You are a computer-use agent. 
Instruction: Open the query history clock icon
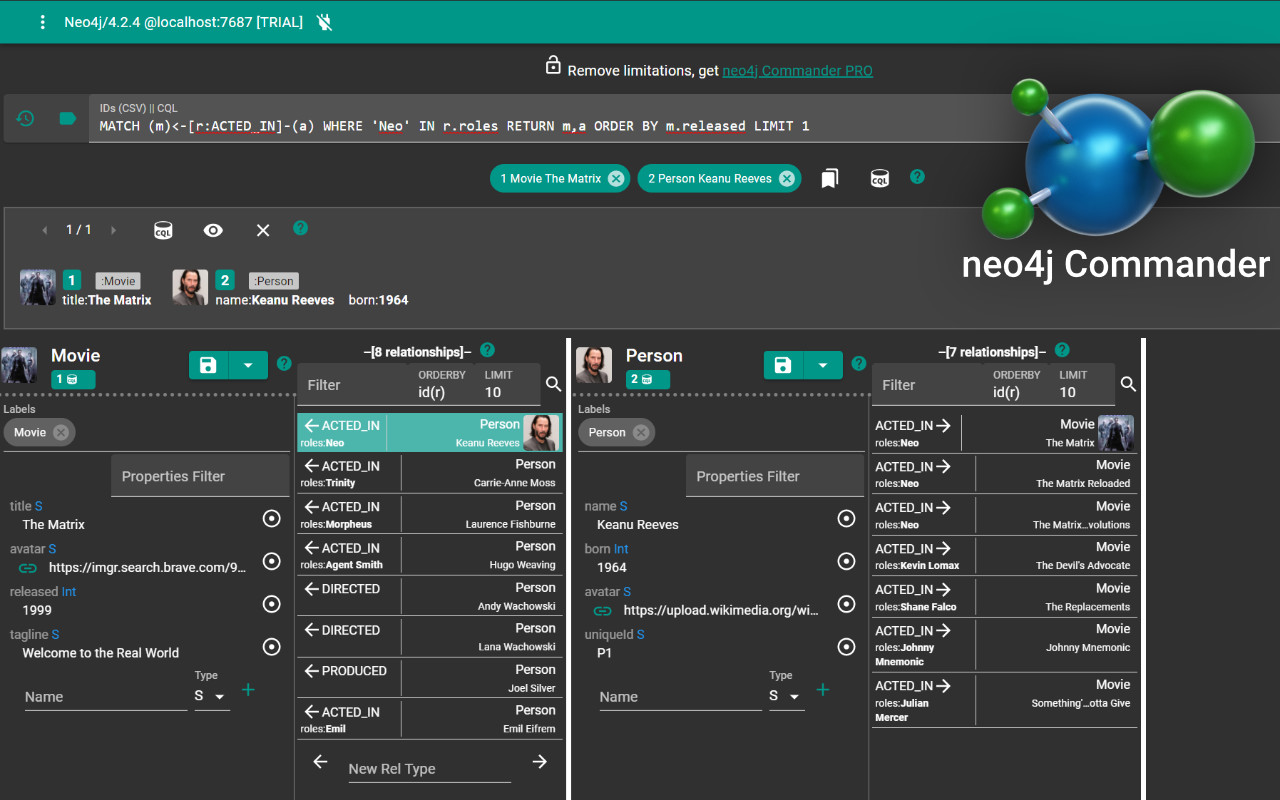(26, 118)
